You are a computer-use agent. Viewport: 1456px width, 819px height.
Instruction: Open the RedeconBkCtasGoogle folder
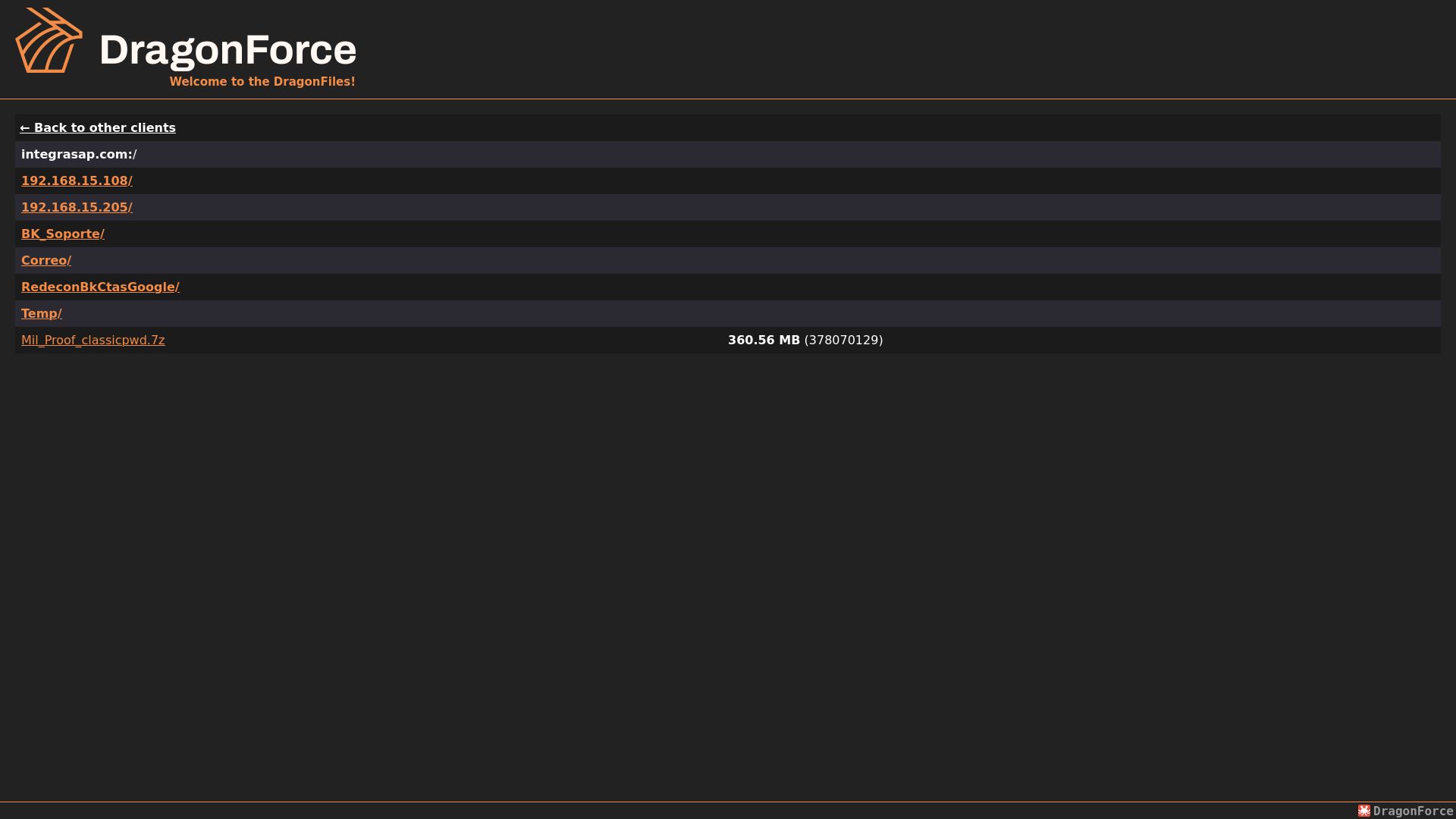(x=100, y=287)
